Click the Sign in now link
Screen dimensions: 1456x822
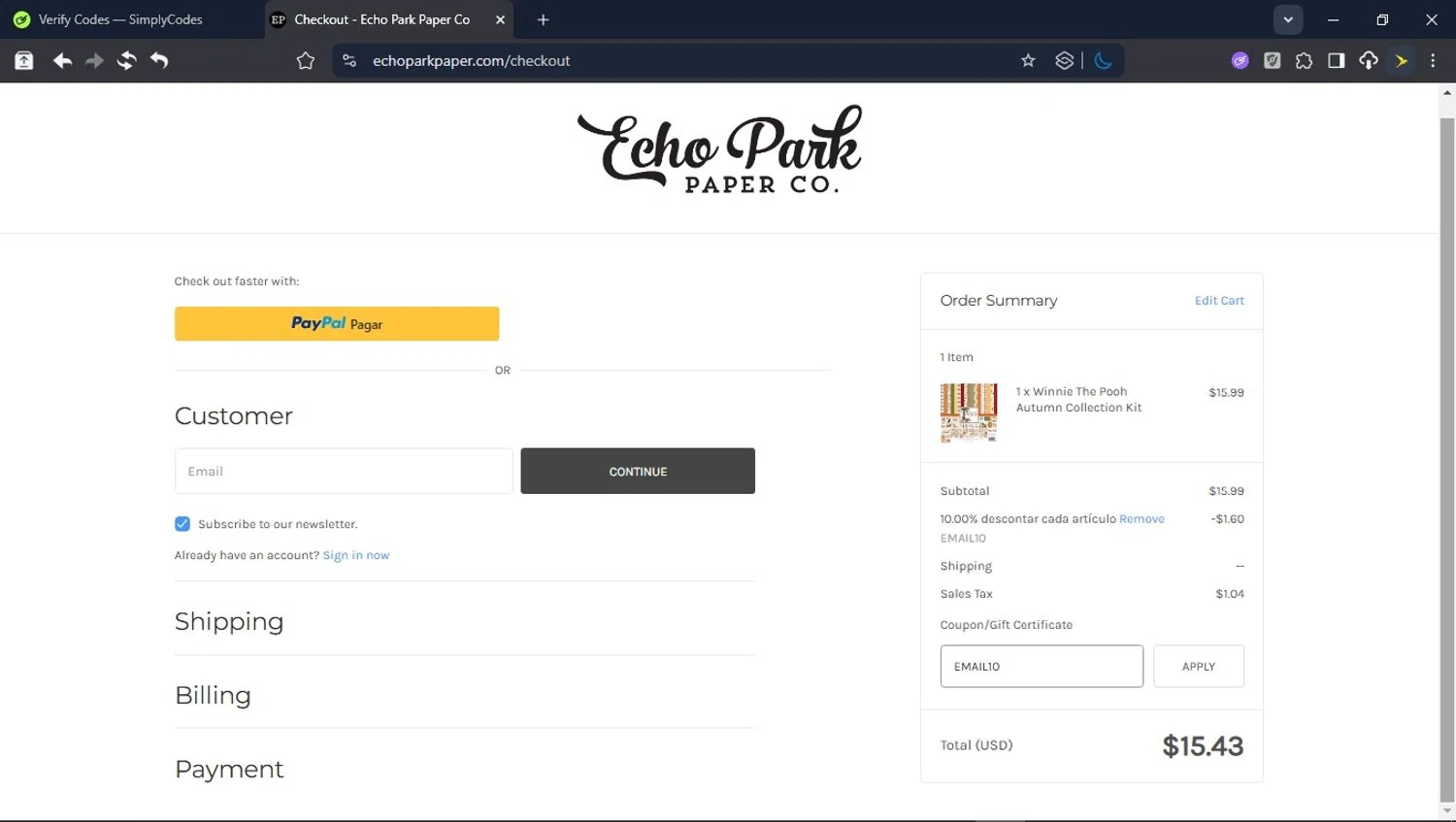pos(356,555)
